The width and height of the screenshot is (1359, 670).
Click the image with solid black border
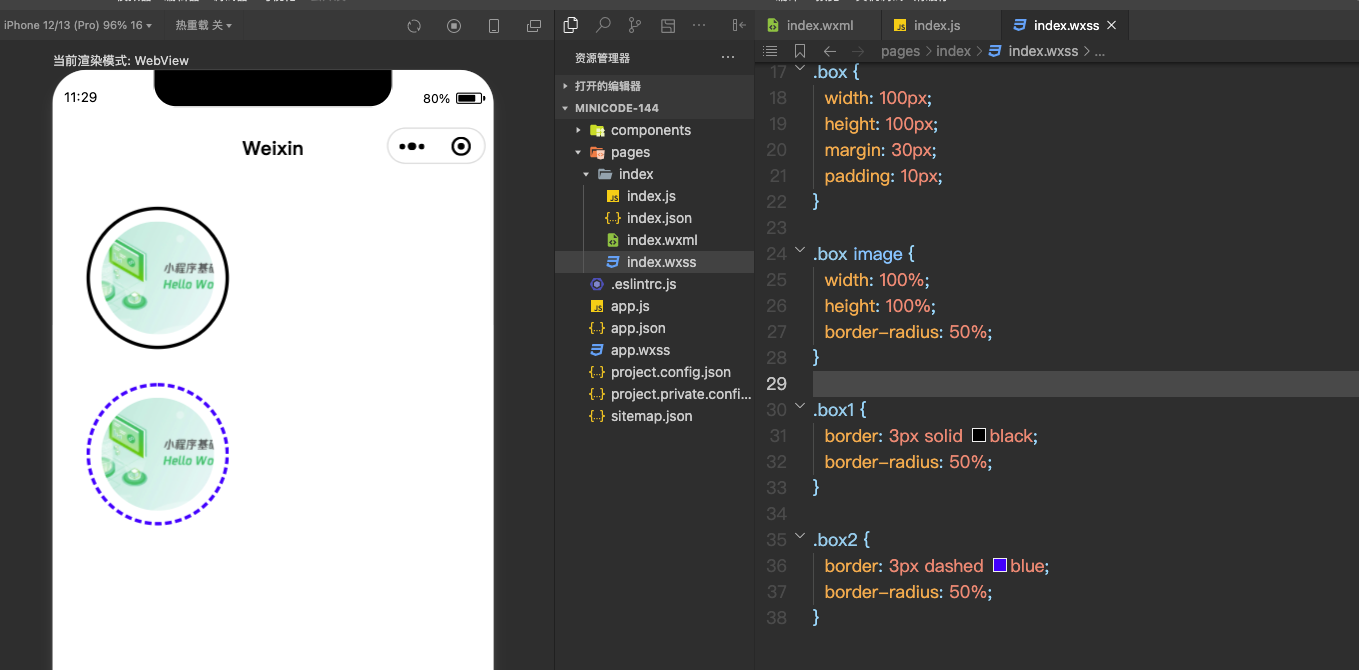click(x=158, y=278)
